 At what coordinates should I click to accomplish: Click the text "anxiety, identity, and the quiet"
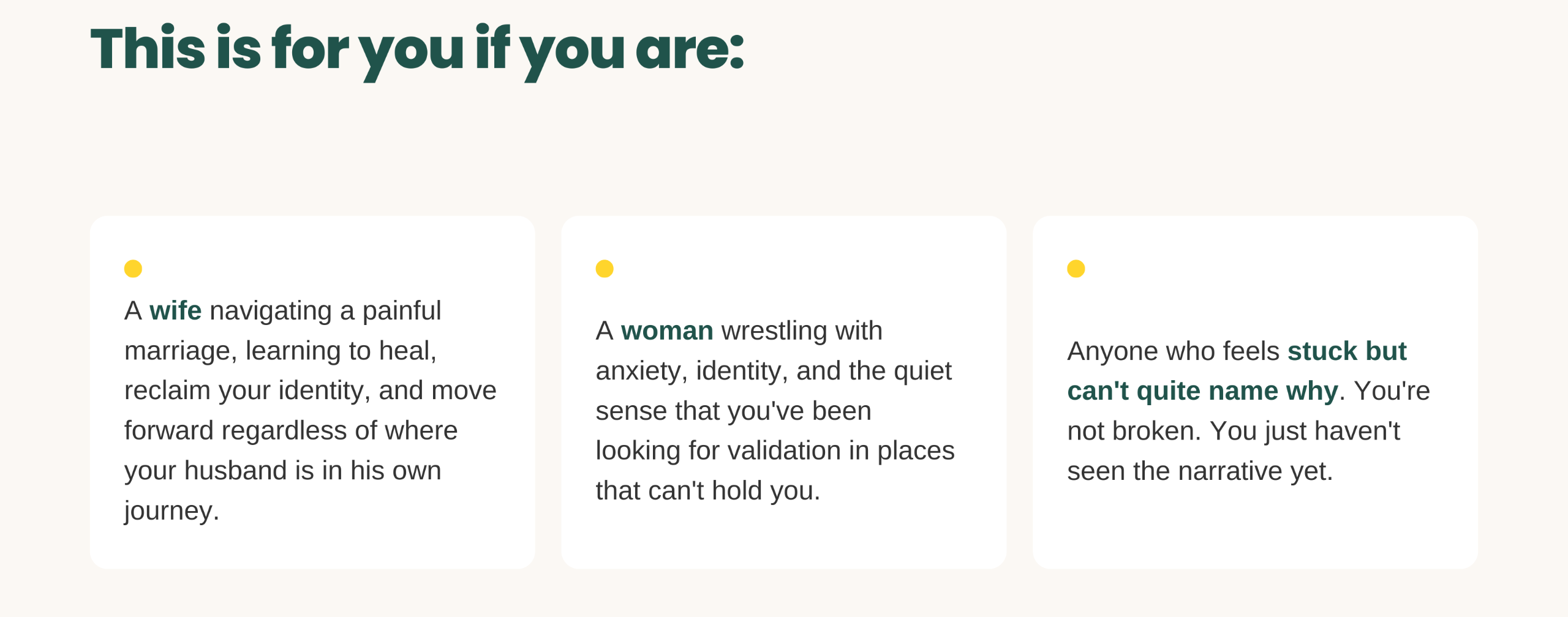click(x=774, y=372)
